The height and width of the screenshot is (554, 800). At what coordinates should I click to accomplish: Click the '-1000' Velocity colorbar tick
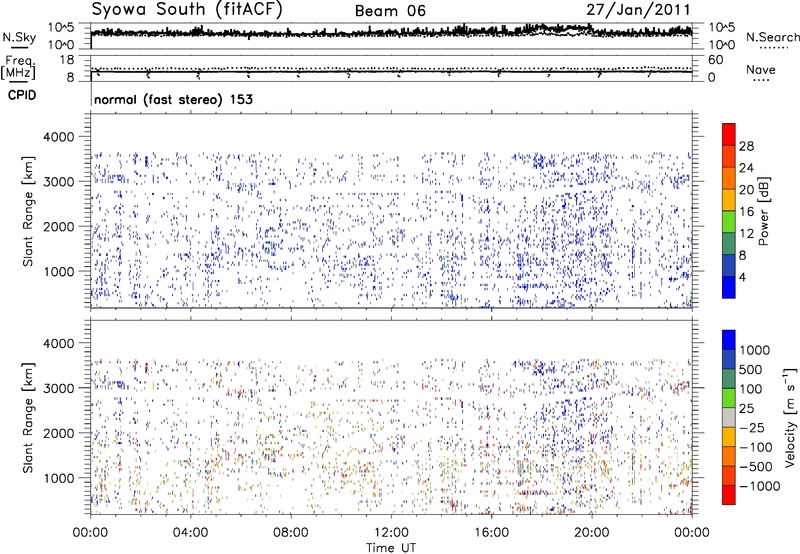click(759, 486)
